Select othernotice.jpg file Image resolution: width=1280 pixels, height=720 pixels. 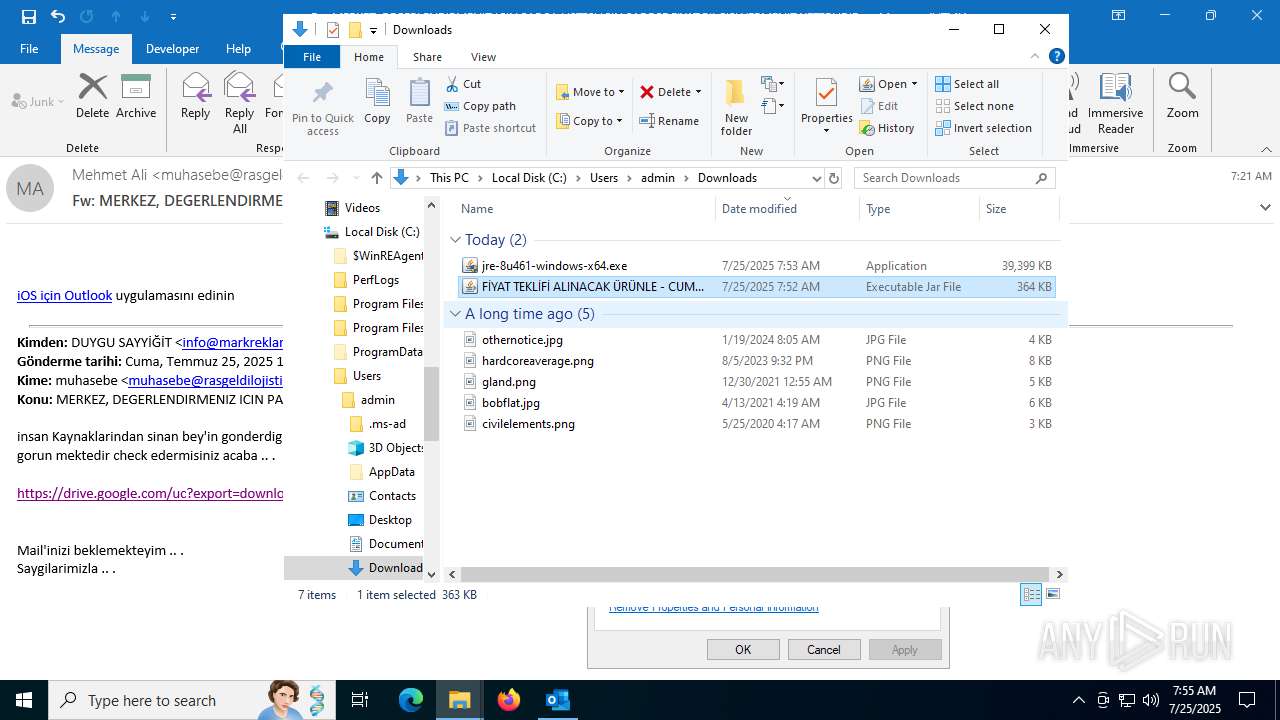522,340
